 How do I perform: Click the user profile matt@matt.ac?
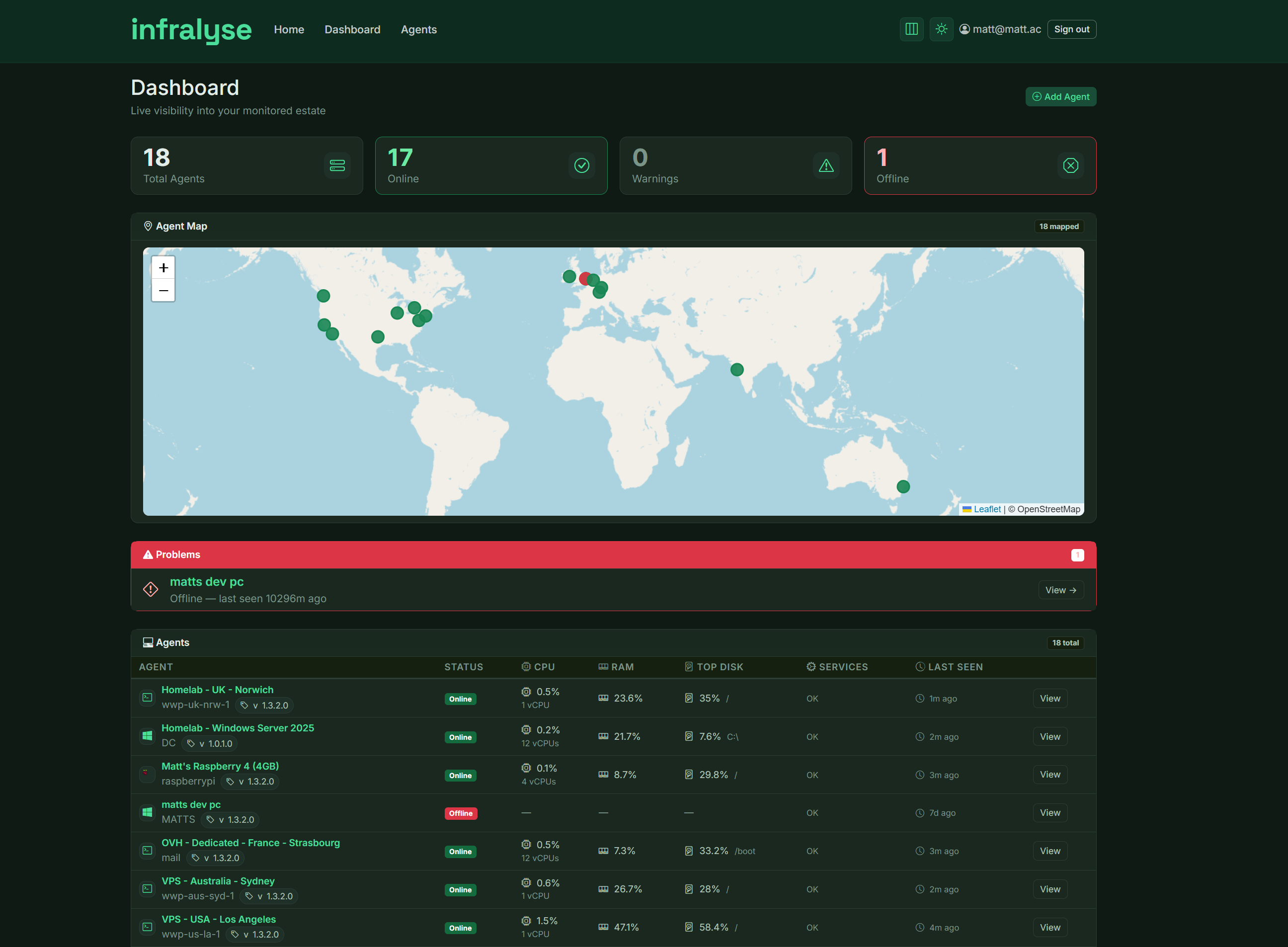(1000, 29)
